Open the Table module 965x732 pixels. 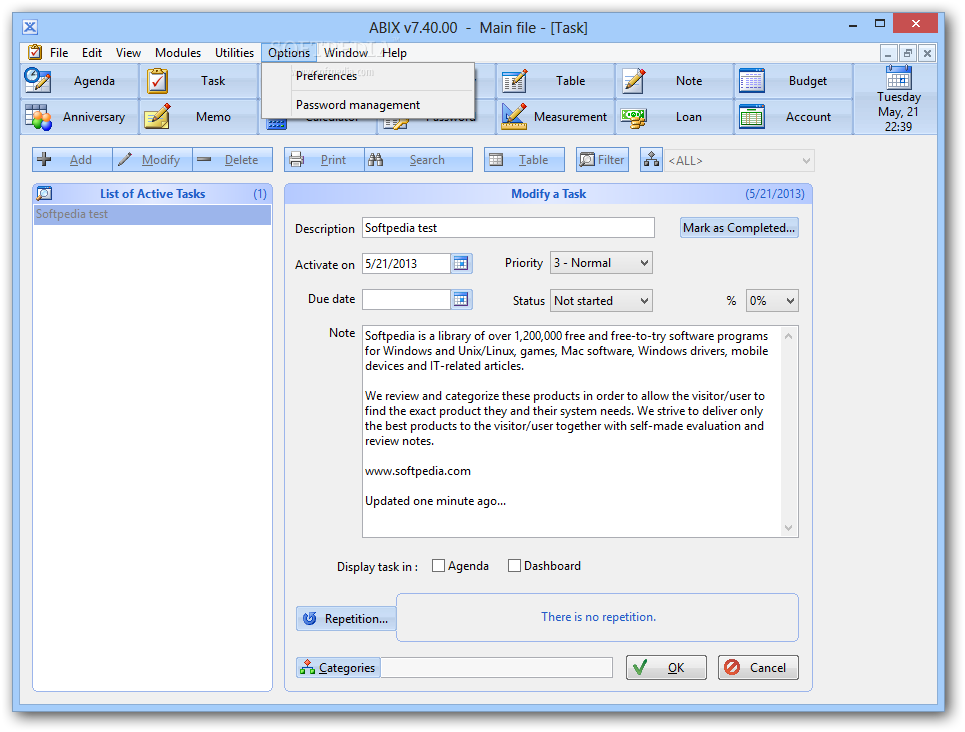556,81
